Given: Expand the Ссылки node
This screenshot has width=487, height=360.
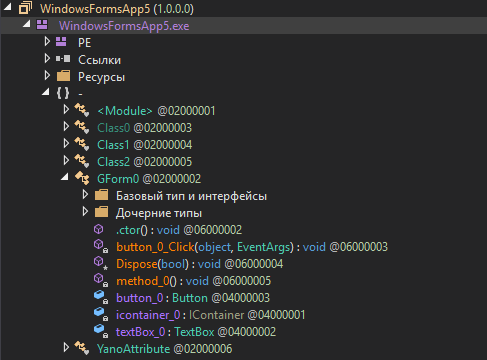Looking at the screenshot, I should coord(47,58).
